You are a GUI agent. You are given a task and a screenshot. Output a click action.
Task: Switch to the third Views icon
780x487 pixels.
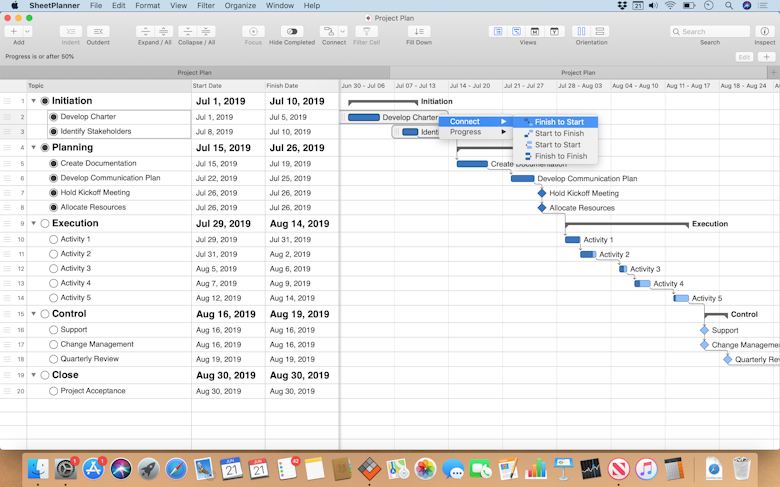click(535, 31)
